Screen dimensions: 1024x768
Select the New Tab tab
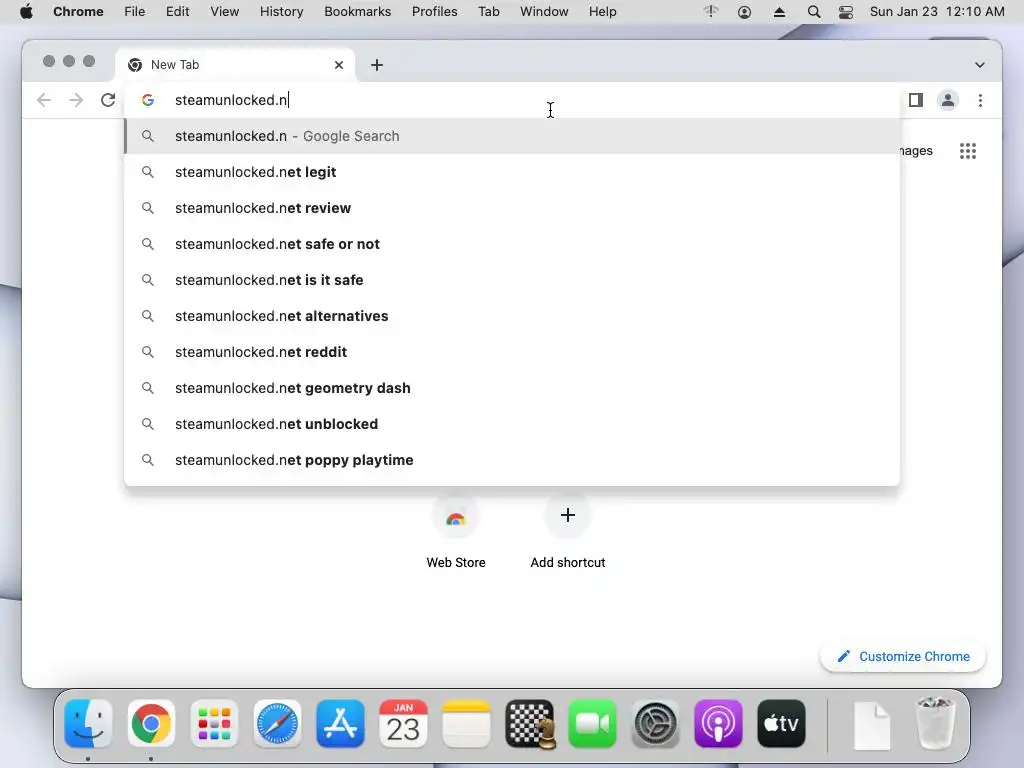(x=235, y=65)
